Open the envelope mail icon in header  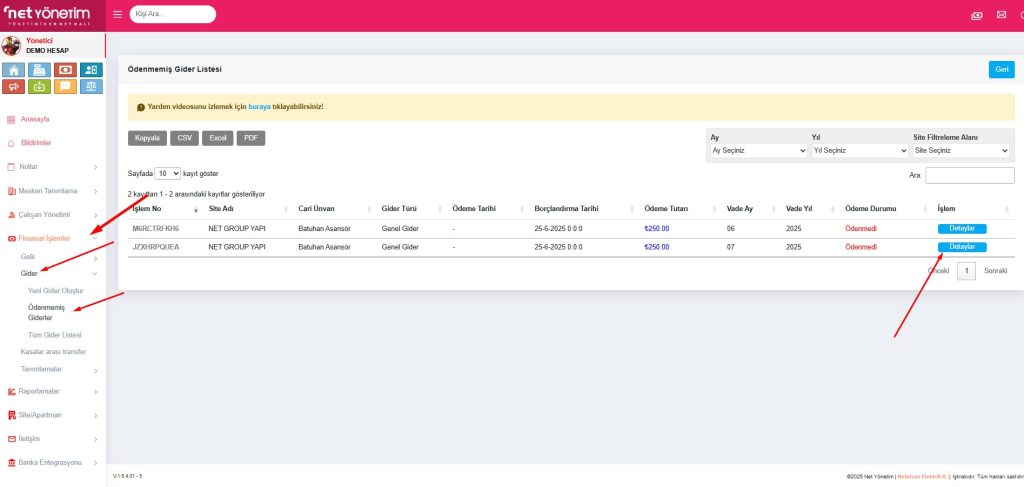(x=1001, y=15)
